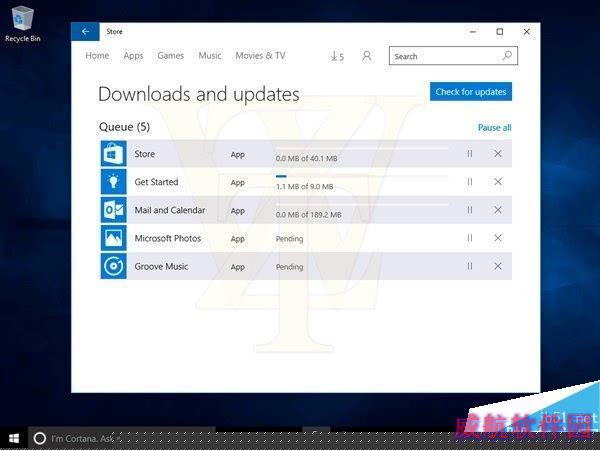Click the Queue (5) heading
The width and height of the screenshot is (600, 450).
click(124, 127)
